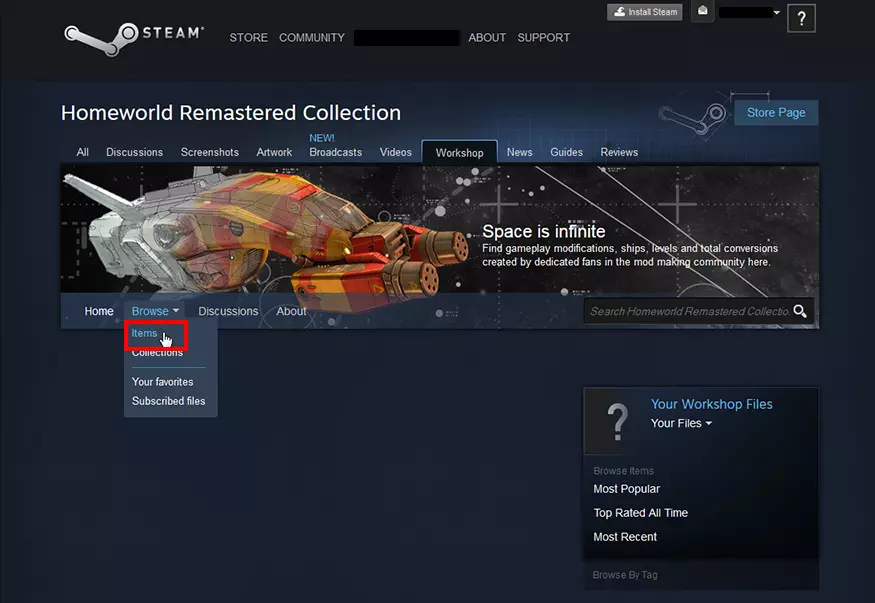Go to the Workshop Home link

point(99,311)
